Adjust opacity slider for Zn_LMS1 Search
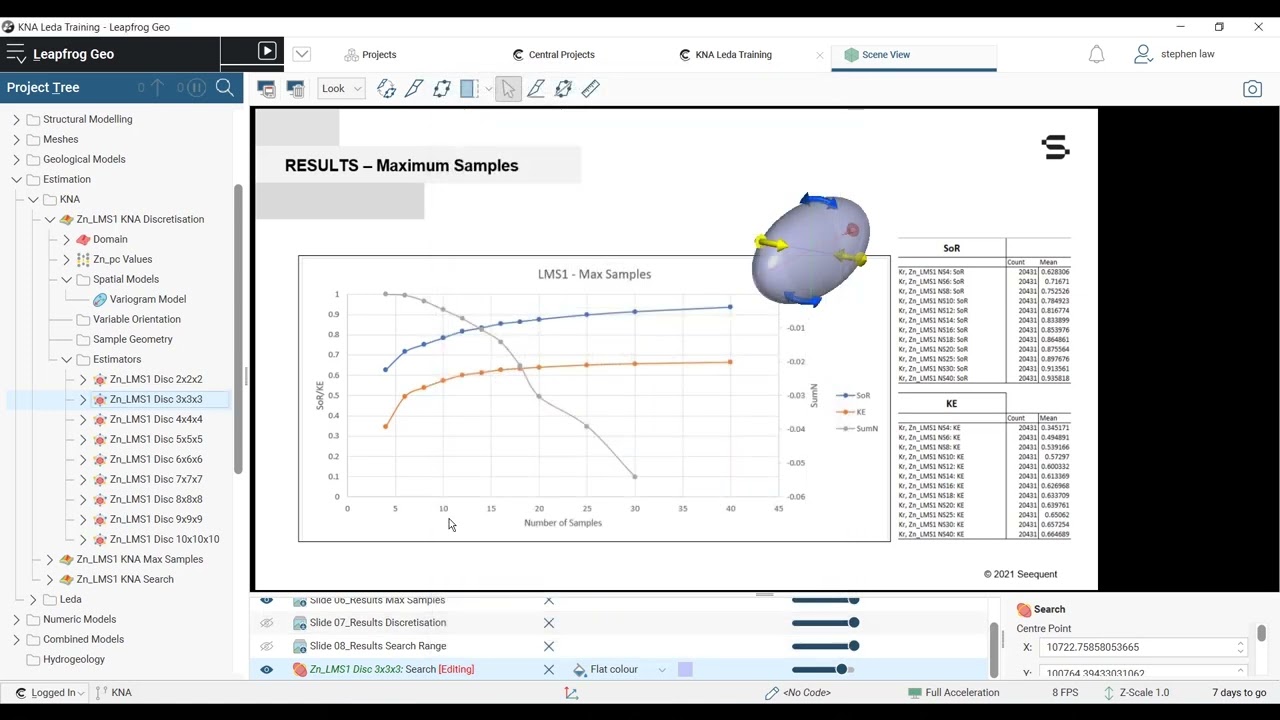1280x720 pixels. [825, 669]
